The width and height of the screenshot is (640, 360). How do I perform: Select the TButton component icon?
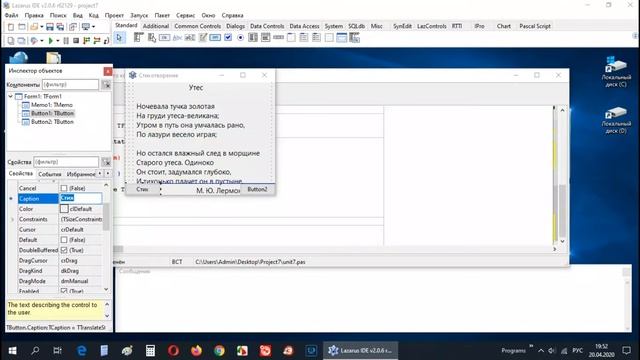point(164,38)
